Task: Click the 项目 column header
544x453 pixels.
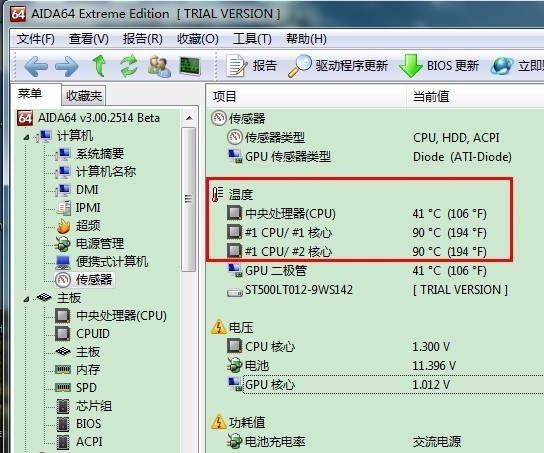Action: click(307, 96)
